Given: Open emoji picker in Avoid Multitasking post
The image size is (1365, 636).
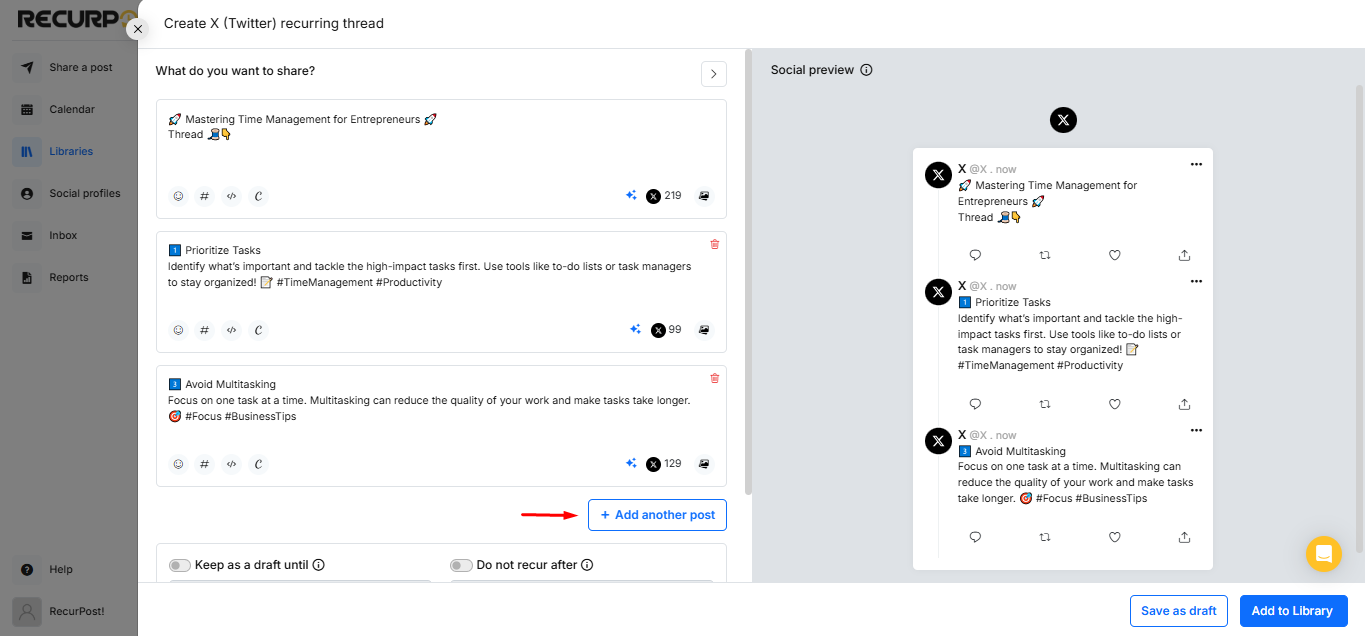Looking at the screenshot, I should coord(178,464).
